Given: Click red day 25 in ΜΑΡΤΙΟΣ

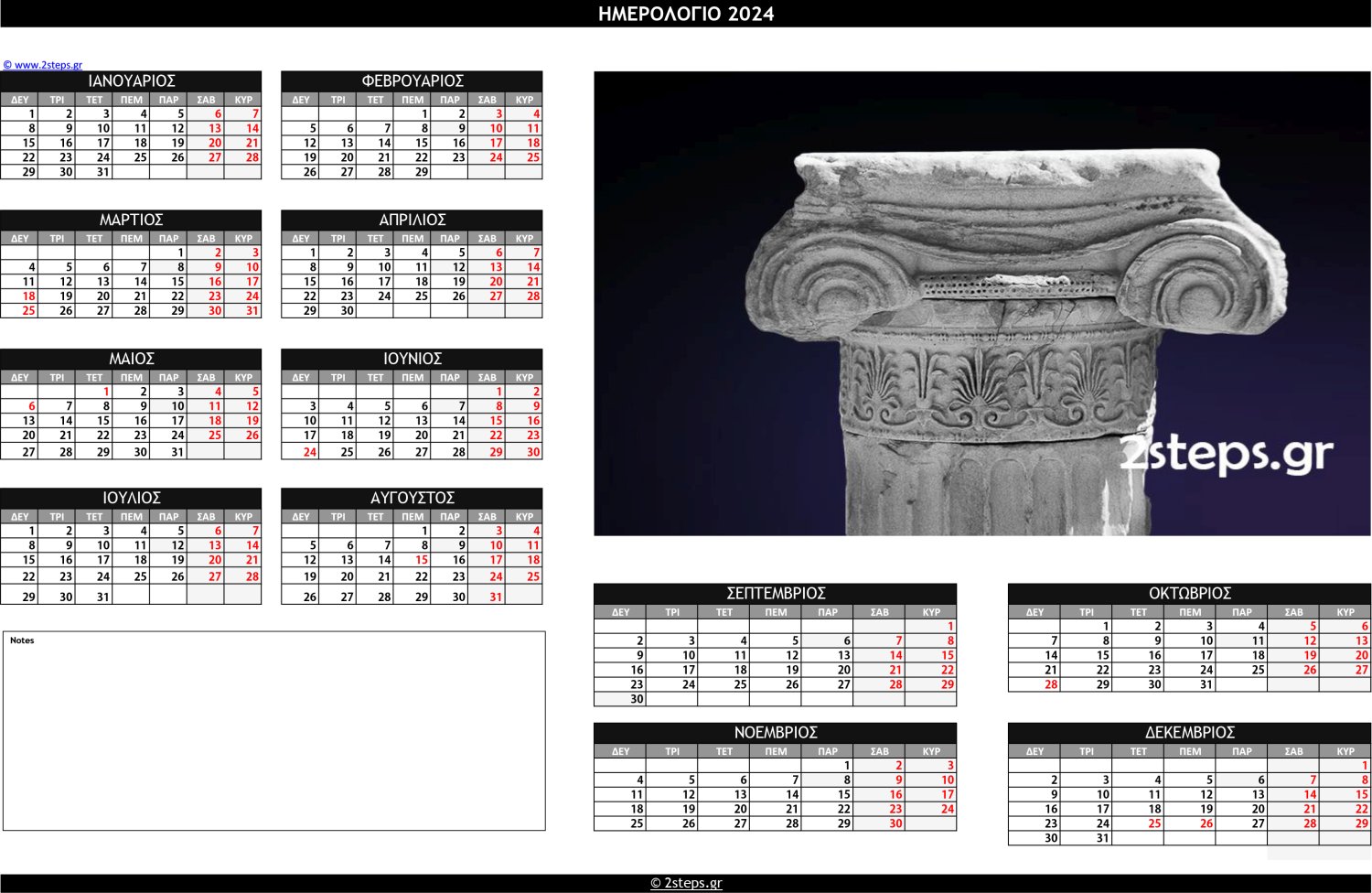Looking at the screenshot, I should pos(19,311).
